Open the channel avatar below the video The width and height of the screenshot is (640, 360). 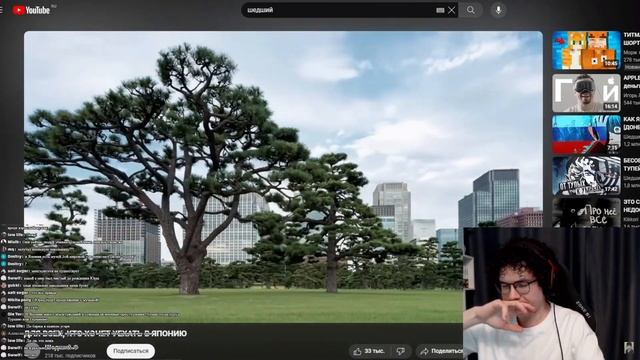(x=32, y=350)
